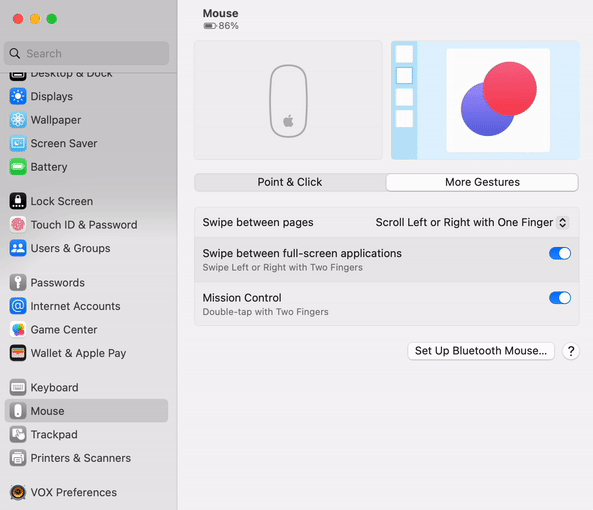
Task: Click into the Search field
Action: click(87, 53)
